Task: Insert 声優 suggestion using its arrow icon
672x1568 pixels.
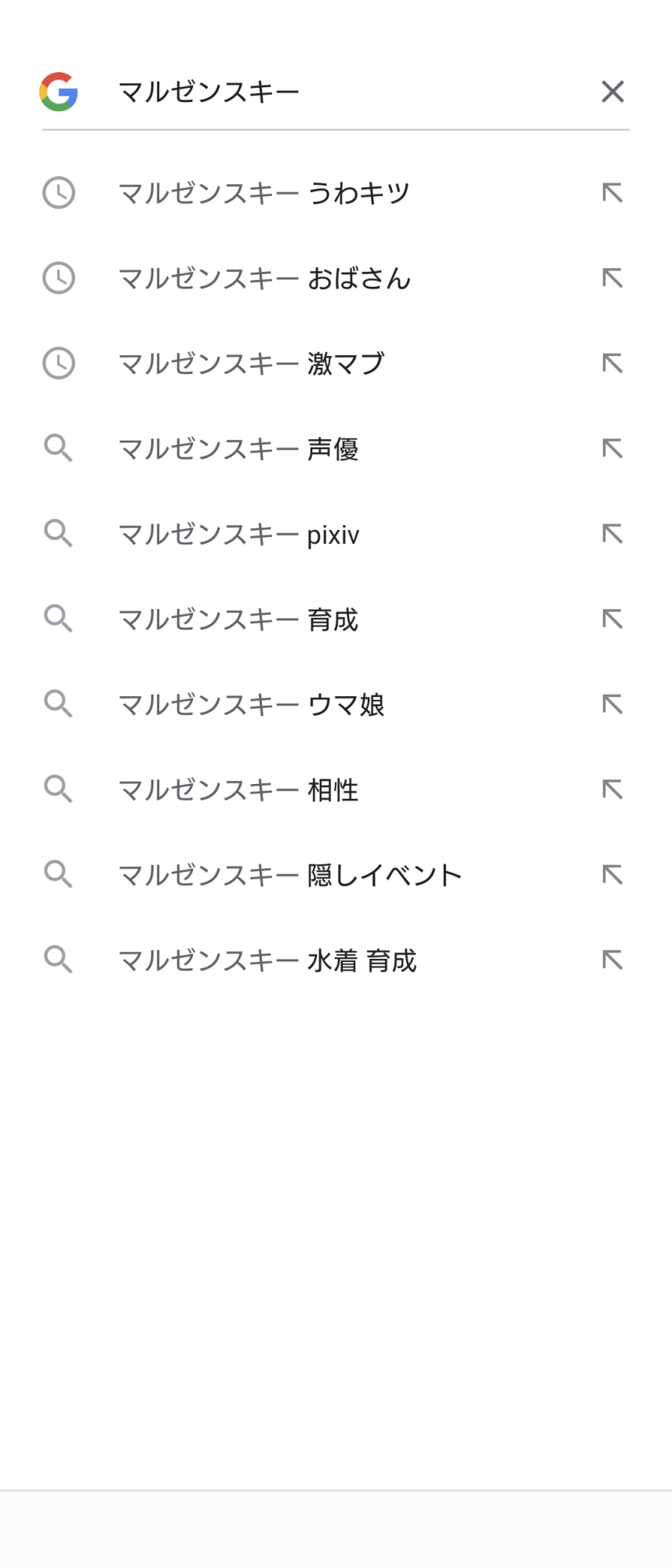Action: tap(612, 448)
